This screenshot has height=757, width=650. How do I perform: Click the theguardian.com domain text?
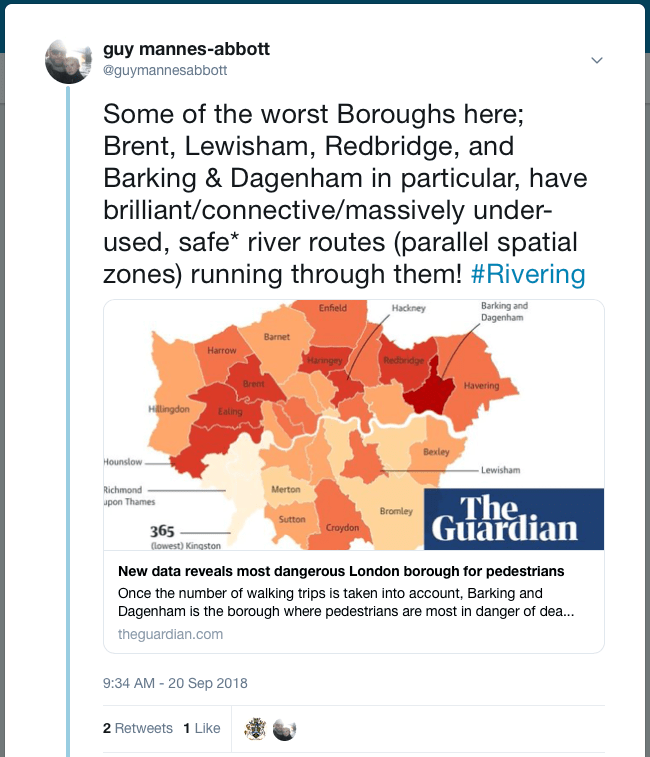[x=170, y=634]
